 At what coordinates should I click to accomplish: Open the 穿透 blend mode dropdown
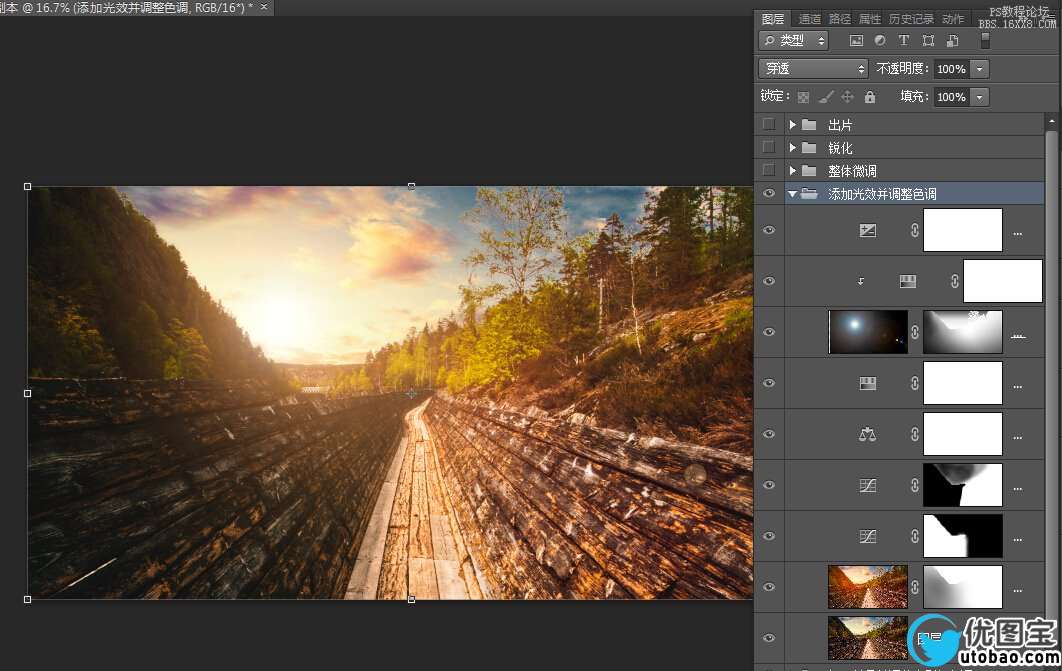click(x=813, y=68)
